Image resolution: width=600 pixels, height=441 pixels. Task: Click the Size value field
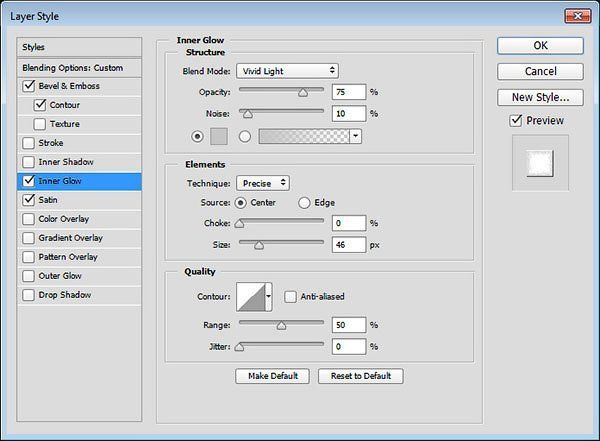[x=349, y=245]
